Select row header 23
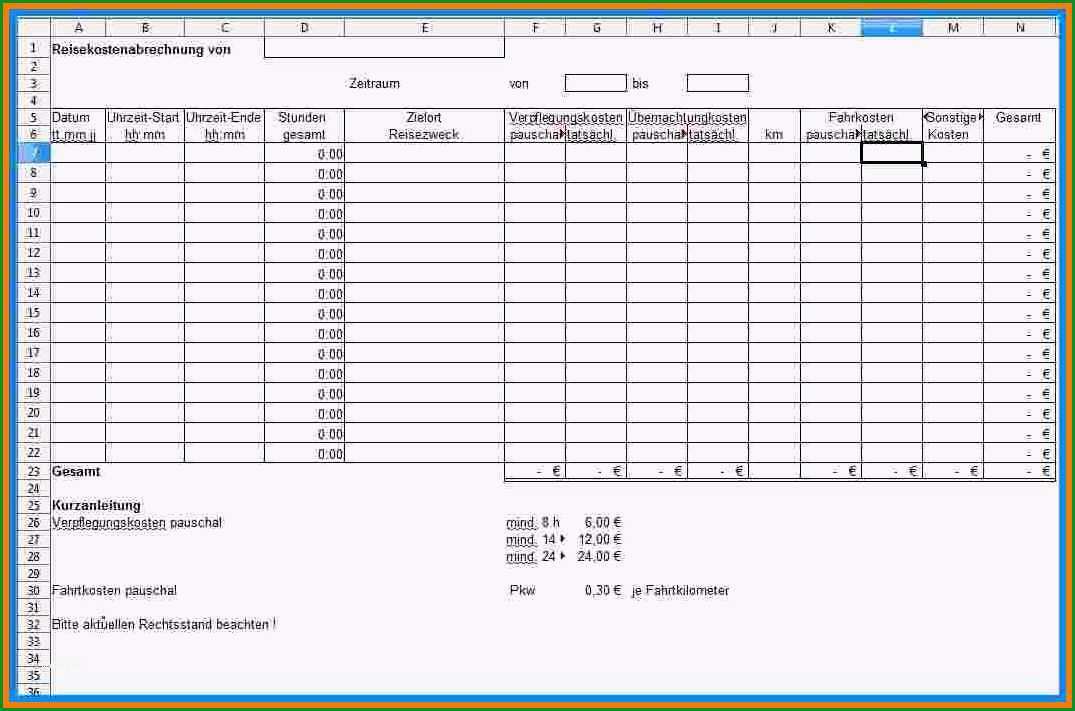Image resolution: width=1075 pixels, height=711 pixels. click(34, 472)
